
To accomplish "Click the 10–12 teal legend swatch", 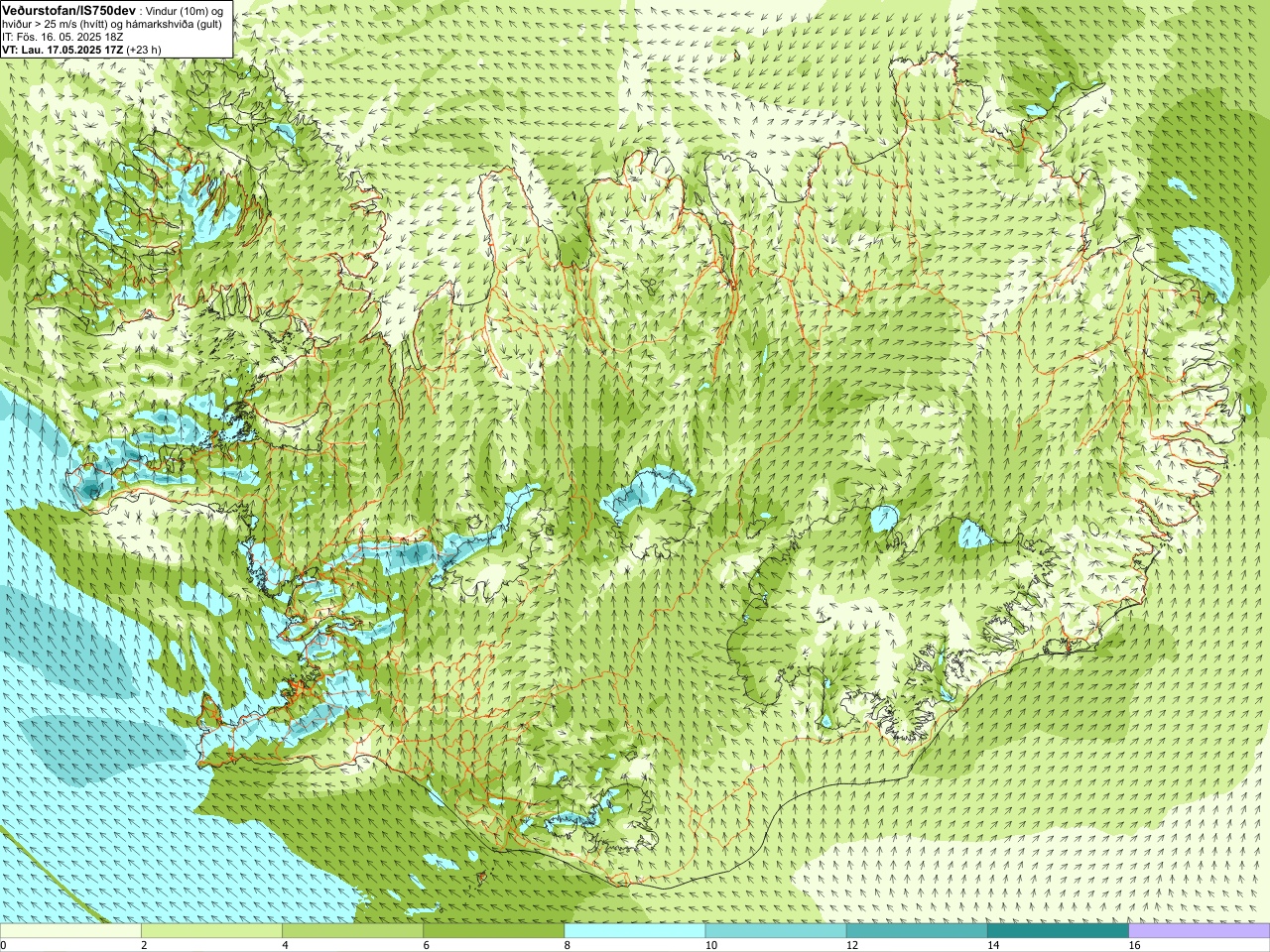I will [x=775, y=931].
